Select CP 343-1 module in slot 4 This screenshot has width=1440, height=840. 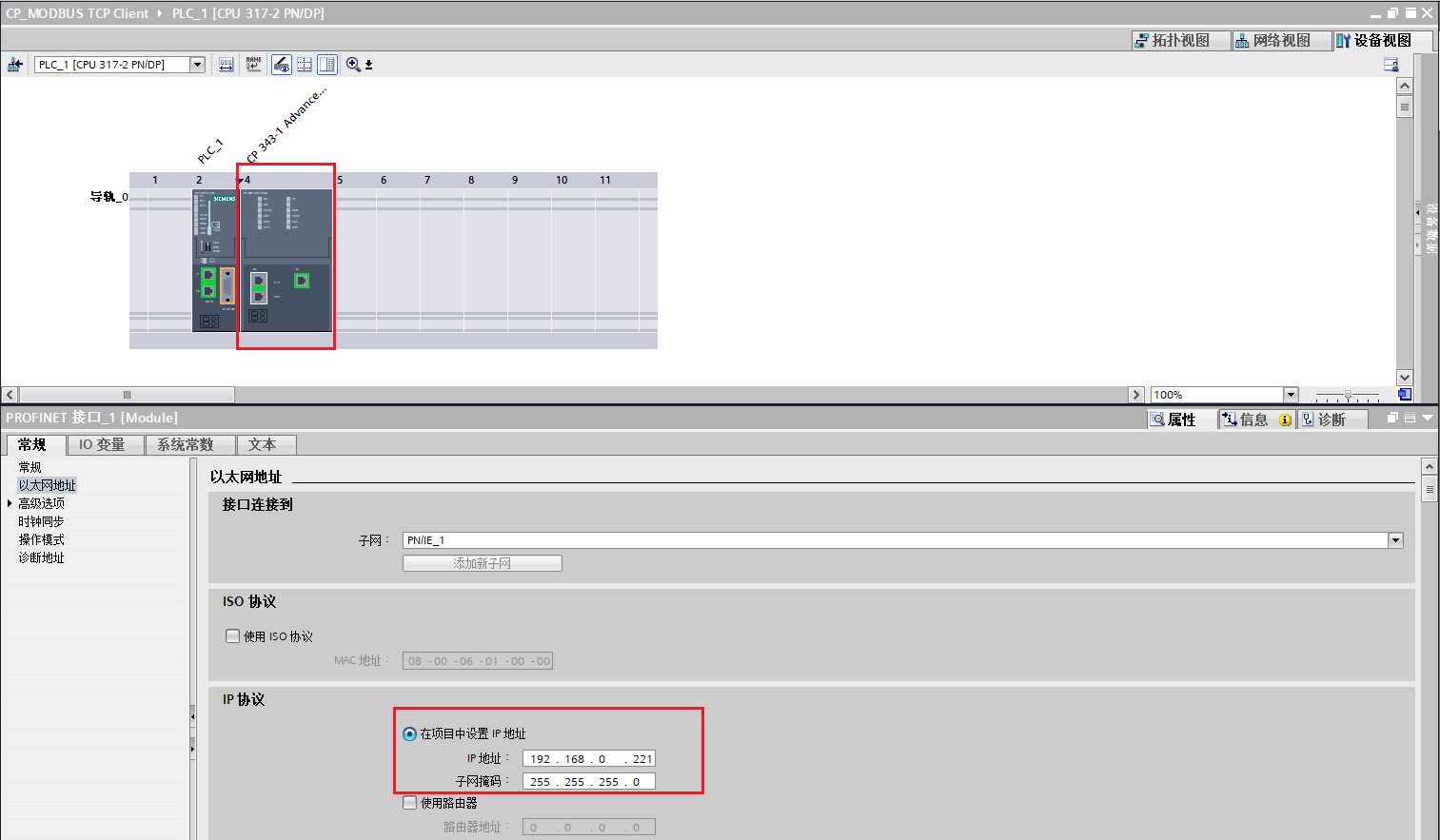[286, 260]
